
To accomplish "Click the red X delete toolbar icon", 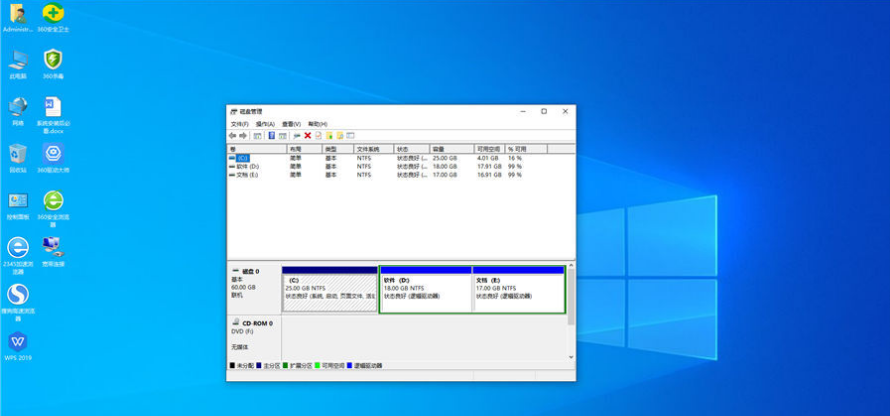I will 307,135.
